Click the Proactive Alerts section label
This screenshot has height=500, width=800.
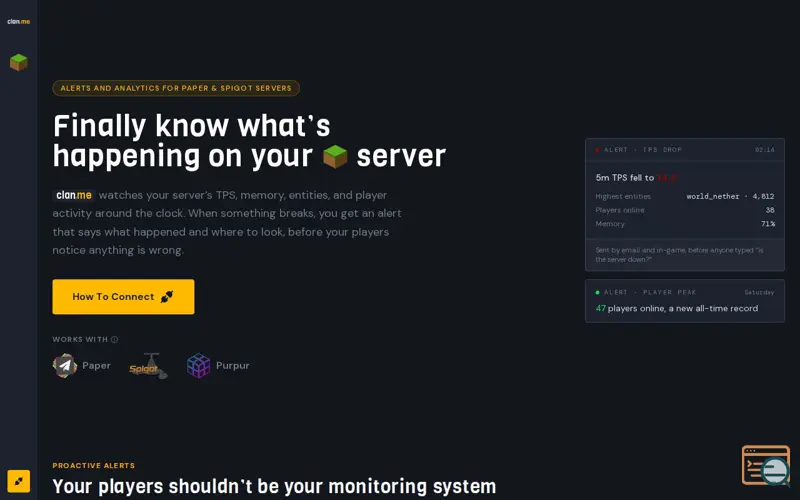pos(94,465)
